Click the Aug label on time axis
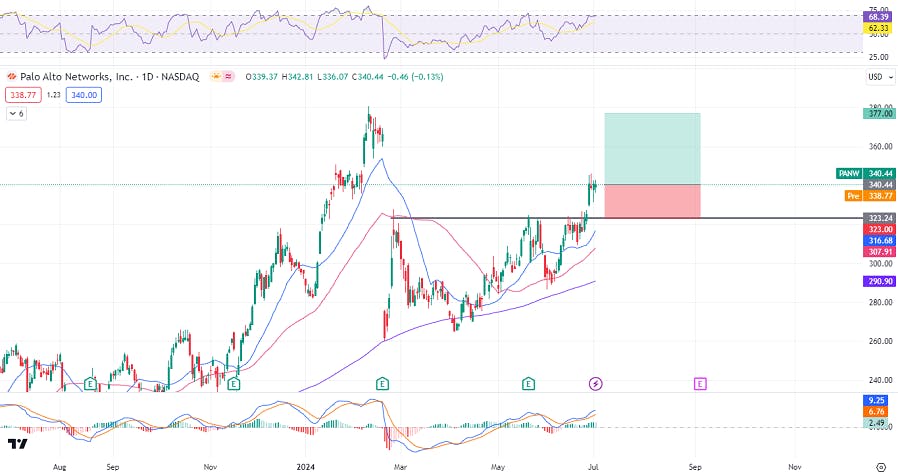898x475 pixels. [x=59, y=467]
